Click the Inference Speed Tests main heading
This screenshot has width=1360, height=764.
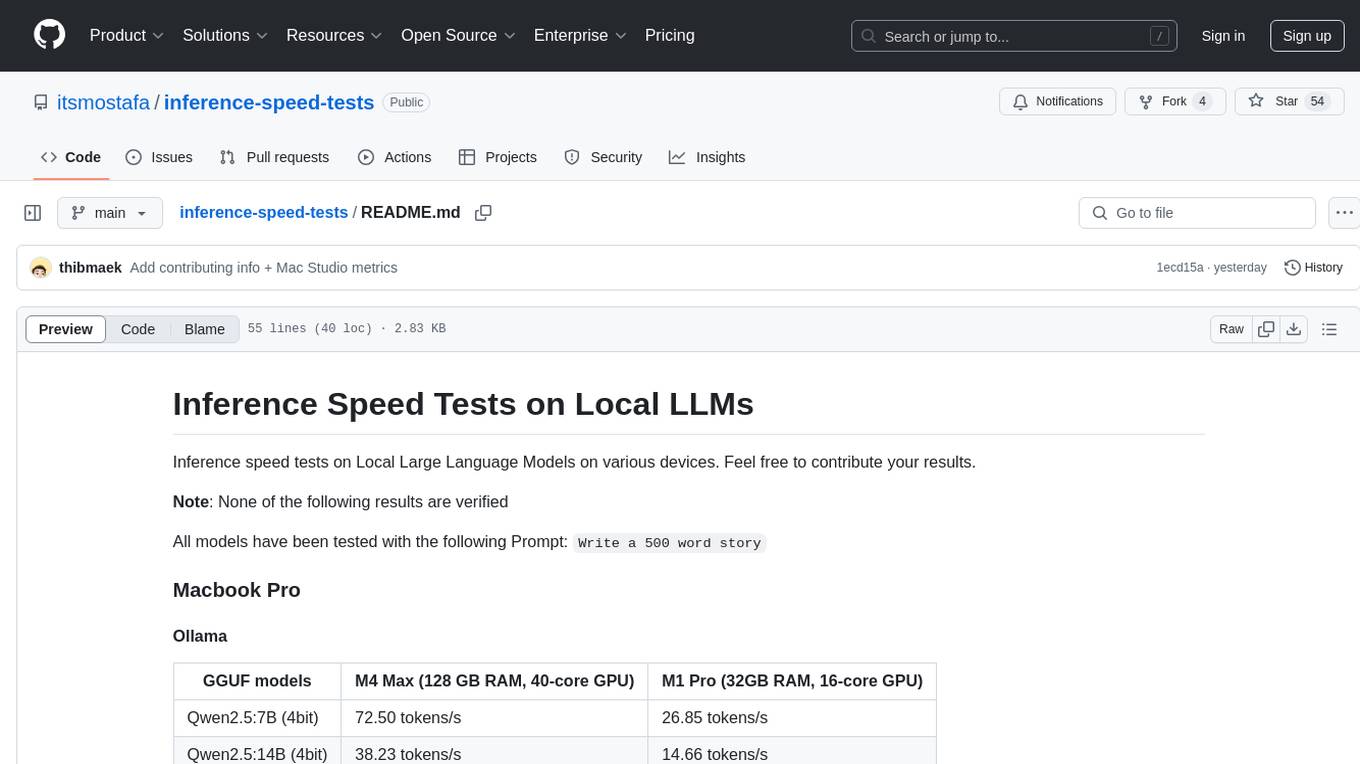(x=463, y=403)
